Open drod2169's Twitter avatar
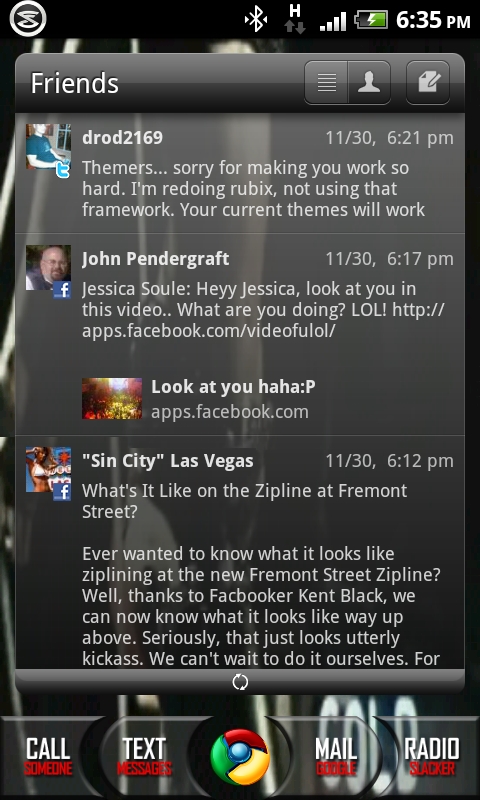Image resolution: width=480 pixels, height=800 pixels. [48, 150]
